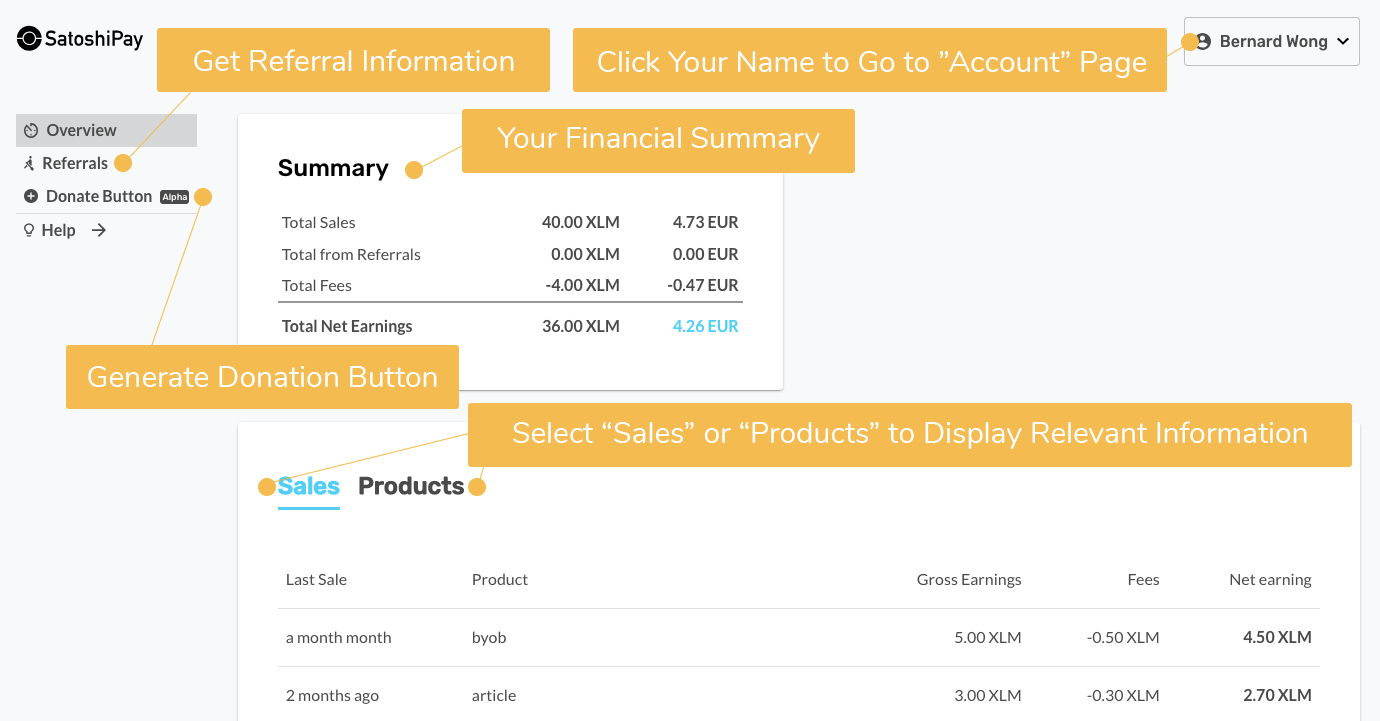This screenshot has width=1380, height=721.
Task: Click the arrow icon next to Help
Action: point(99,231)
